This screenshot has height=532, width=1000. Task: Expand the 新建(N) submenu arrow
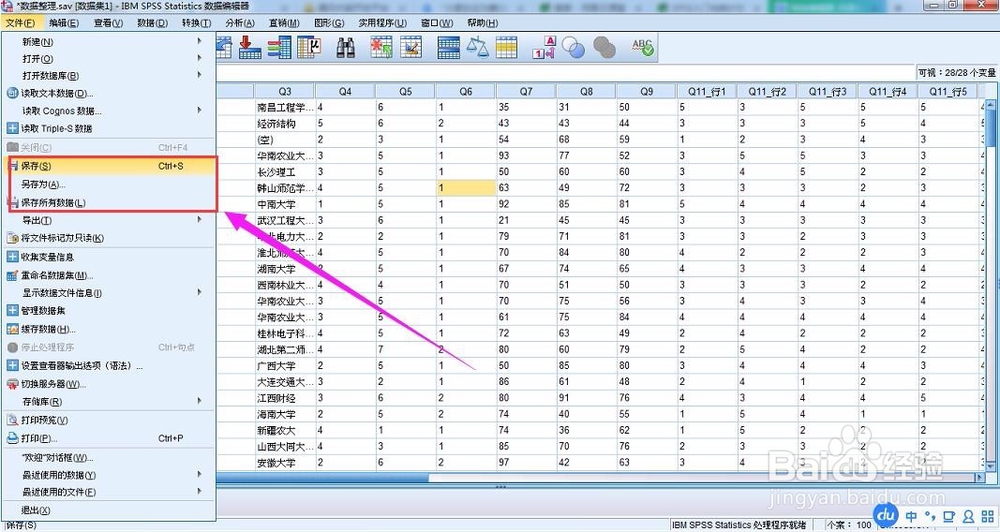tap(200, 41)
